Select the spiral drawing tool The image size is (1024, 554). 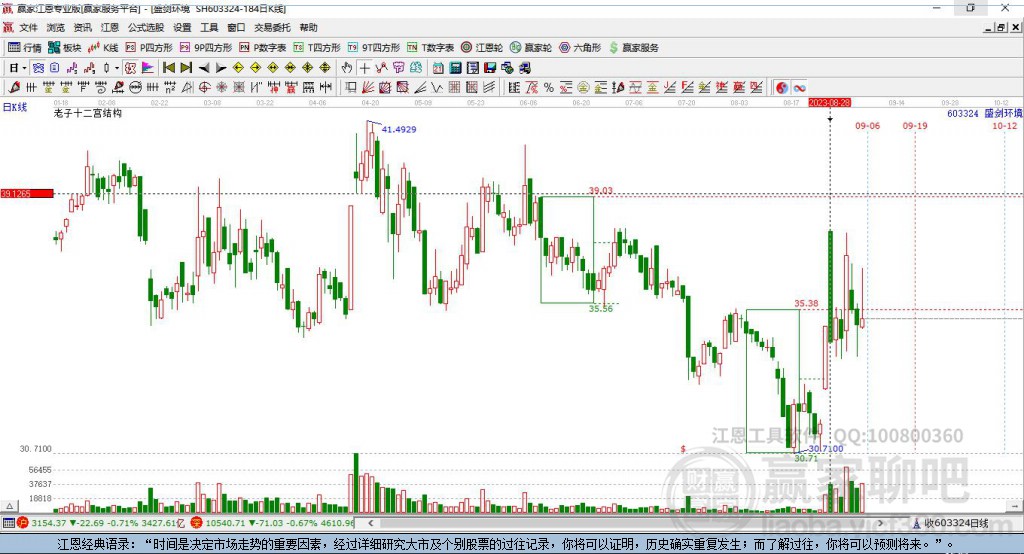(101, 88)
